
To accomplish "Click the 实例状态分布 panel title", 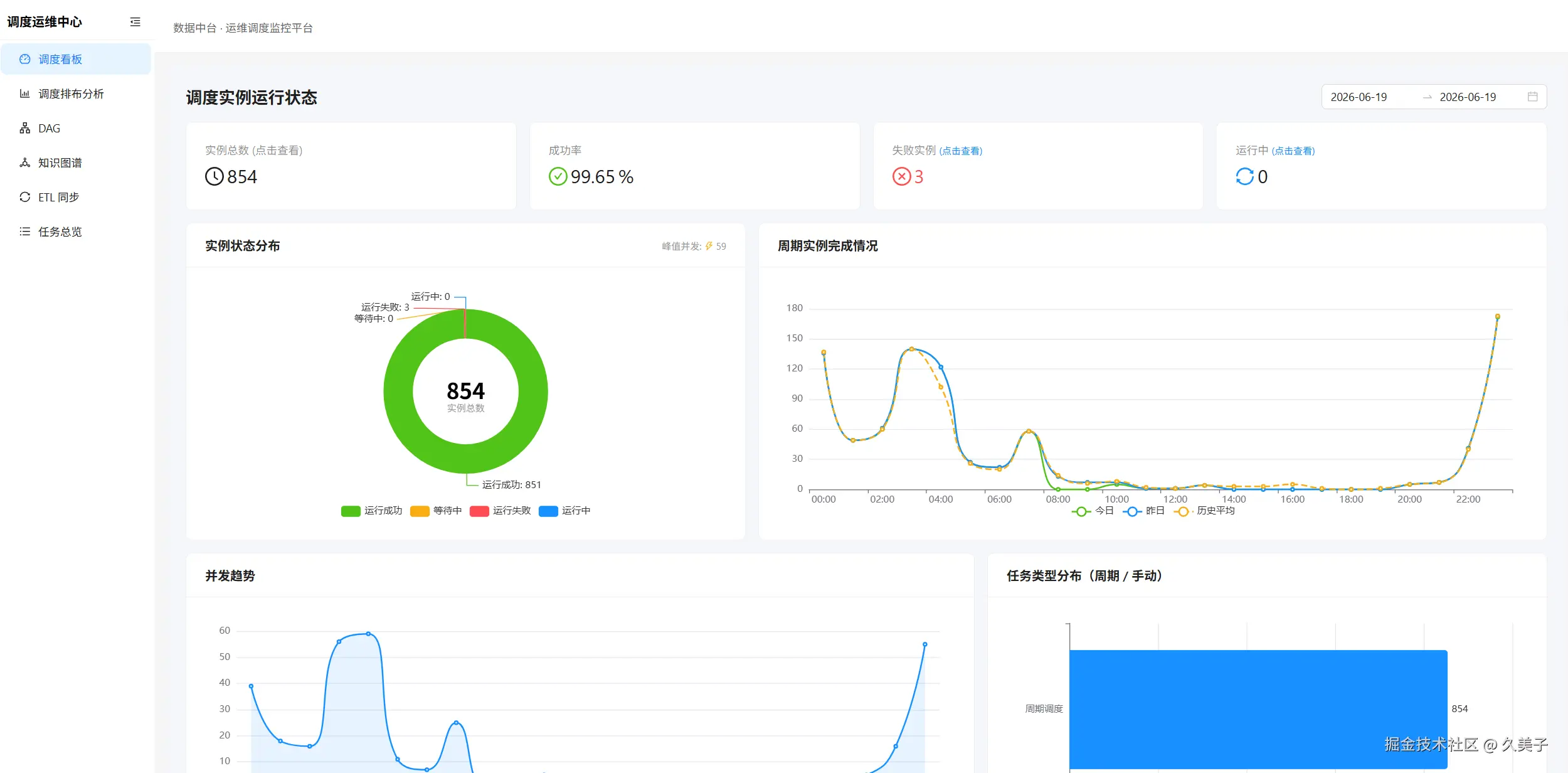I will pyautogui.click(x=243, y=246).
